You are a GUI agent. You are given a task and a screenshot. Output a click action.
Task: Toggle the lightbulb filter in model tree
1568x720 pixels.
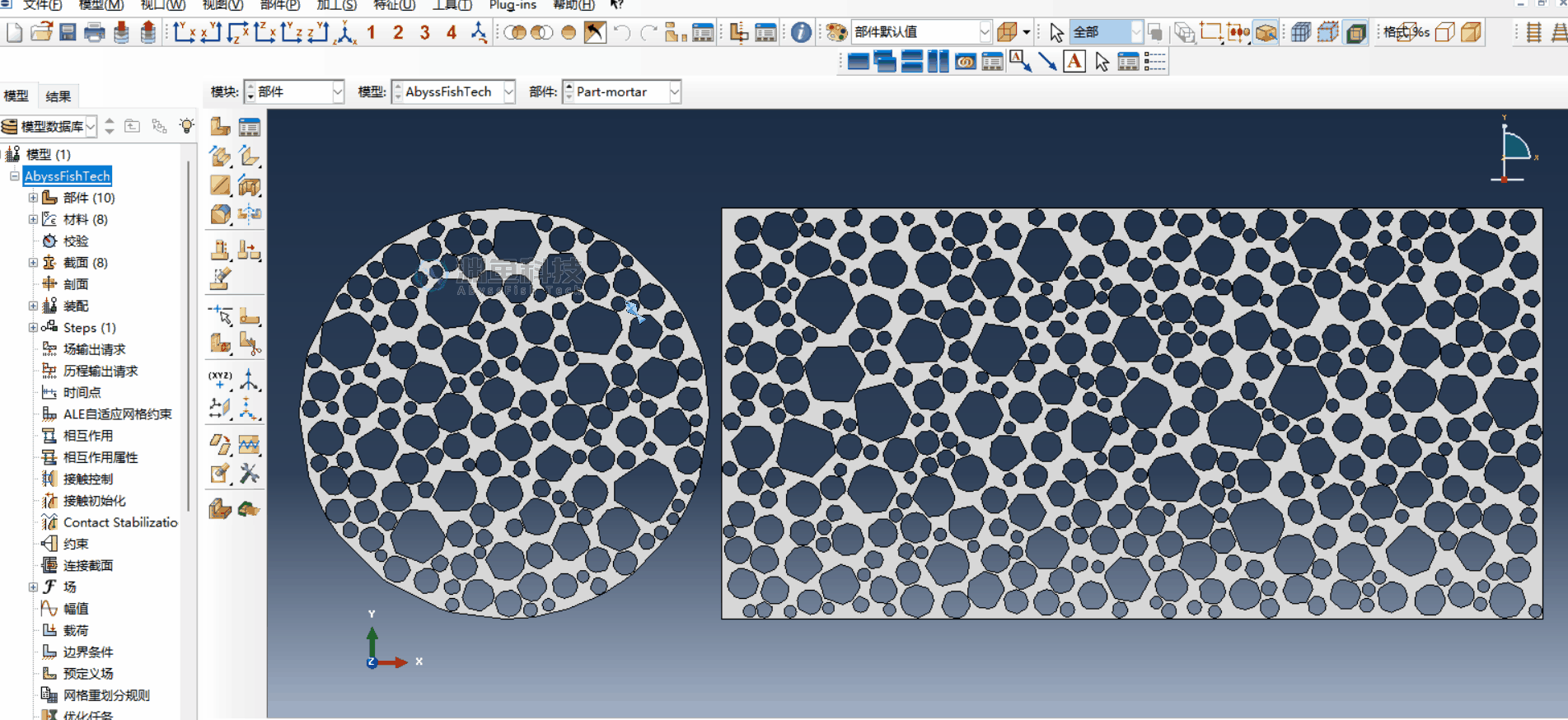[187, 126]
